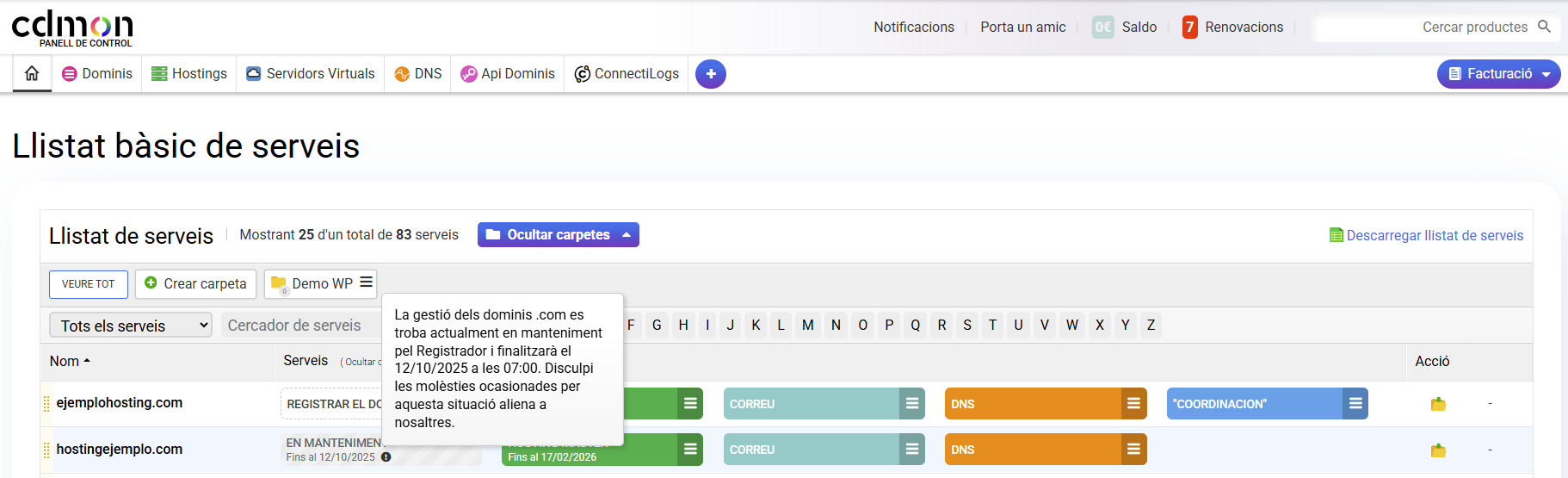Click the info icon beside Fins al 12/10/2025
Image resolution: width=1568 pixels, height=478 pixels.
click(x=386, y=457)
